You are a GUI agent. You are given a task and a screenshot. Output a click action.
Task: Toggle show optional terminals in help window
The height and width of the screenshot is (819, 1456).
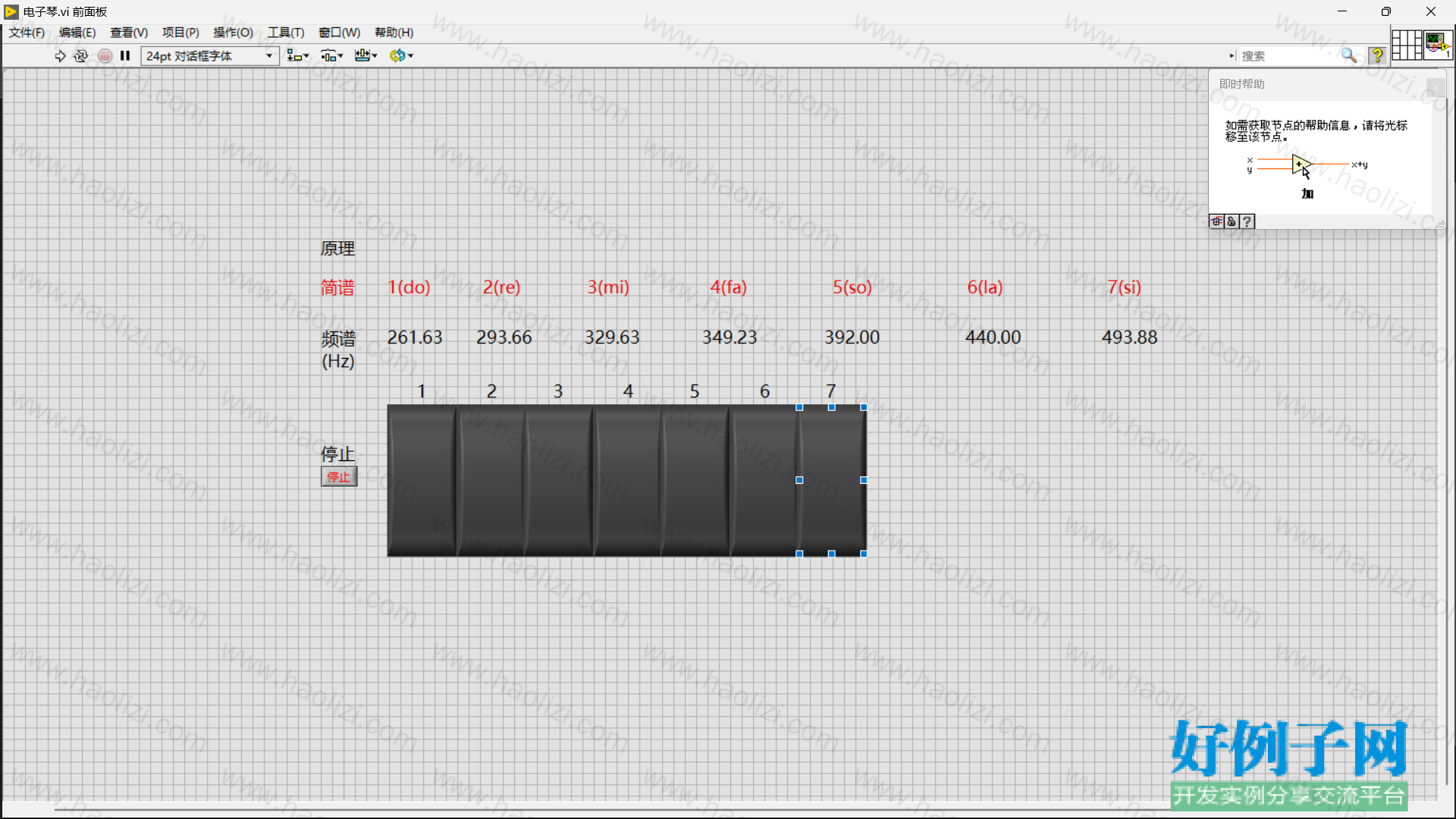1216,221
